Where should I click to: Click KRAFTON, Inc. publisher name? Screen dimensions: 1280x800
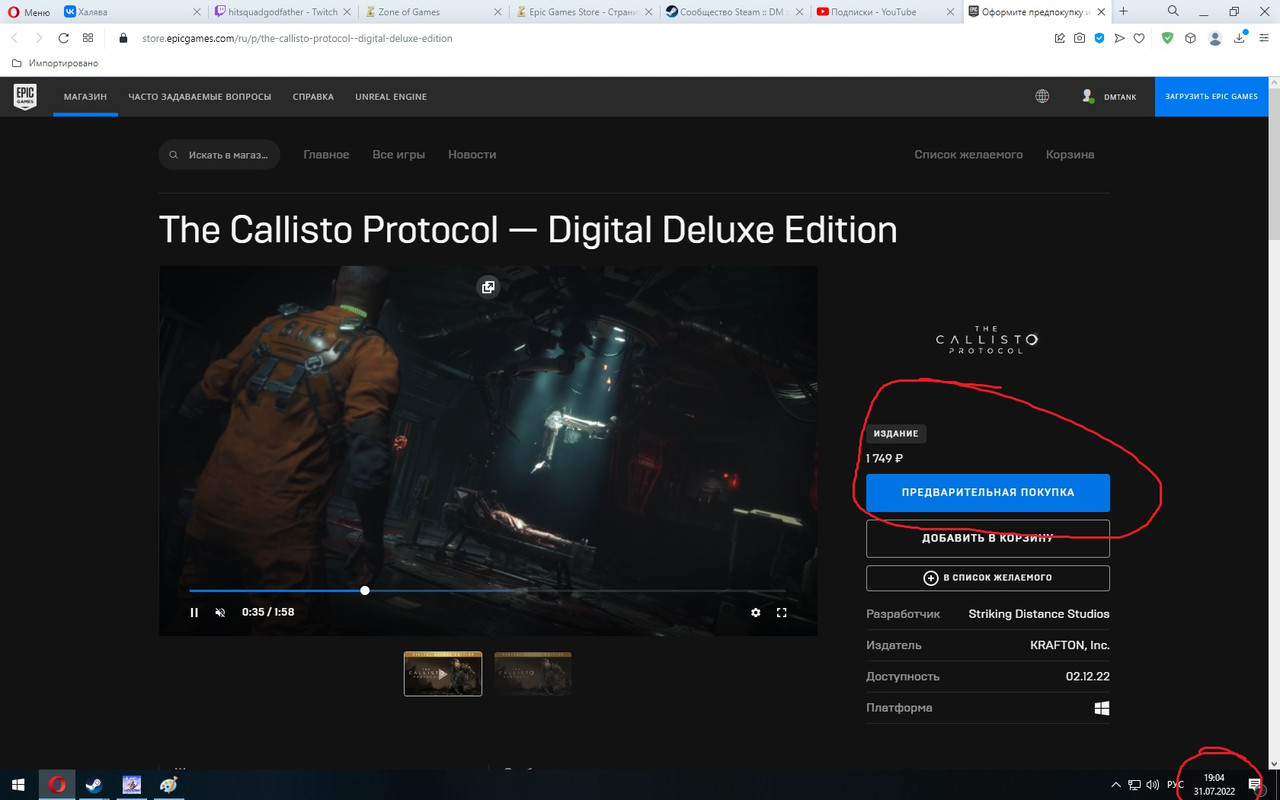tap(1070, 645)
